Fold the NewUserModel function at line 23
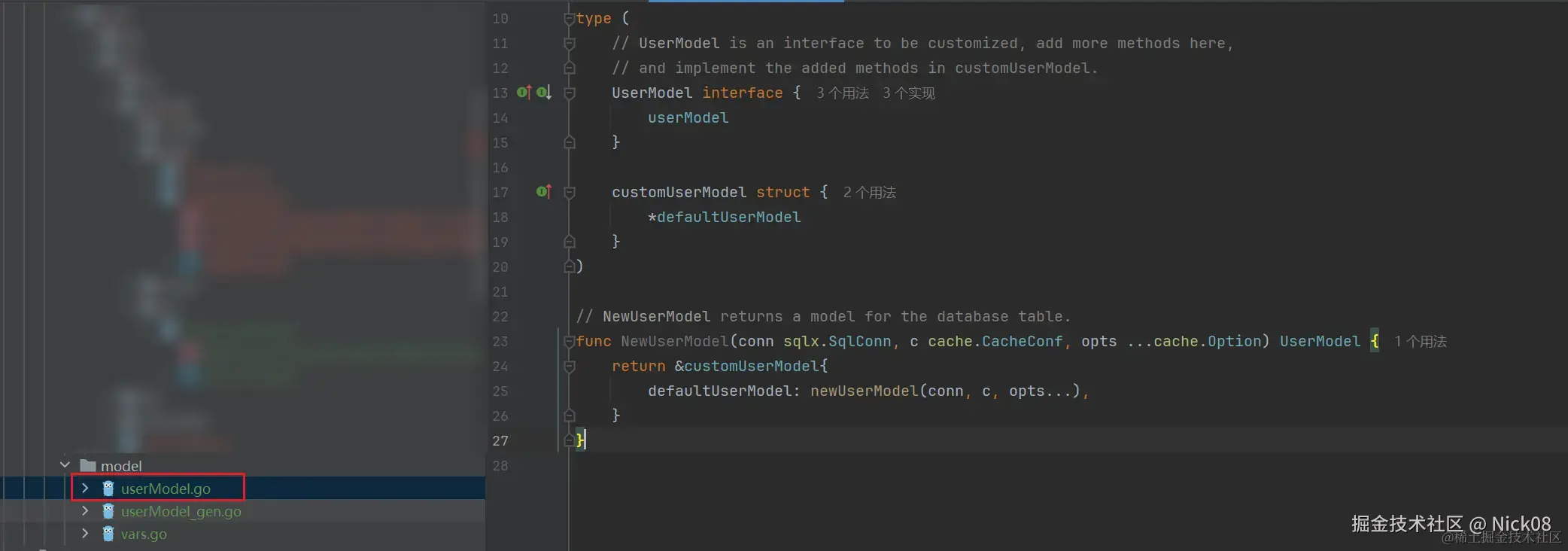 570,342
